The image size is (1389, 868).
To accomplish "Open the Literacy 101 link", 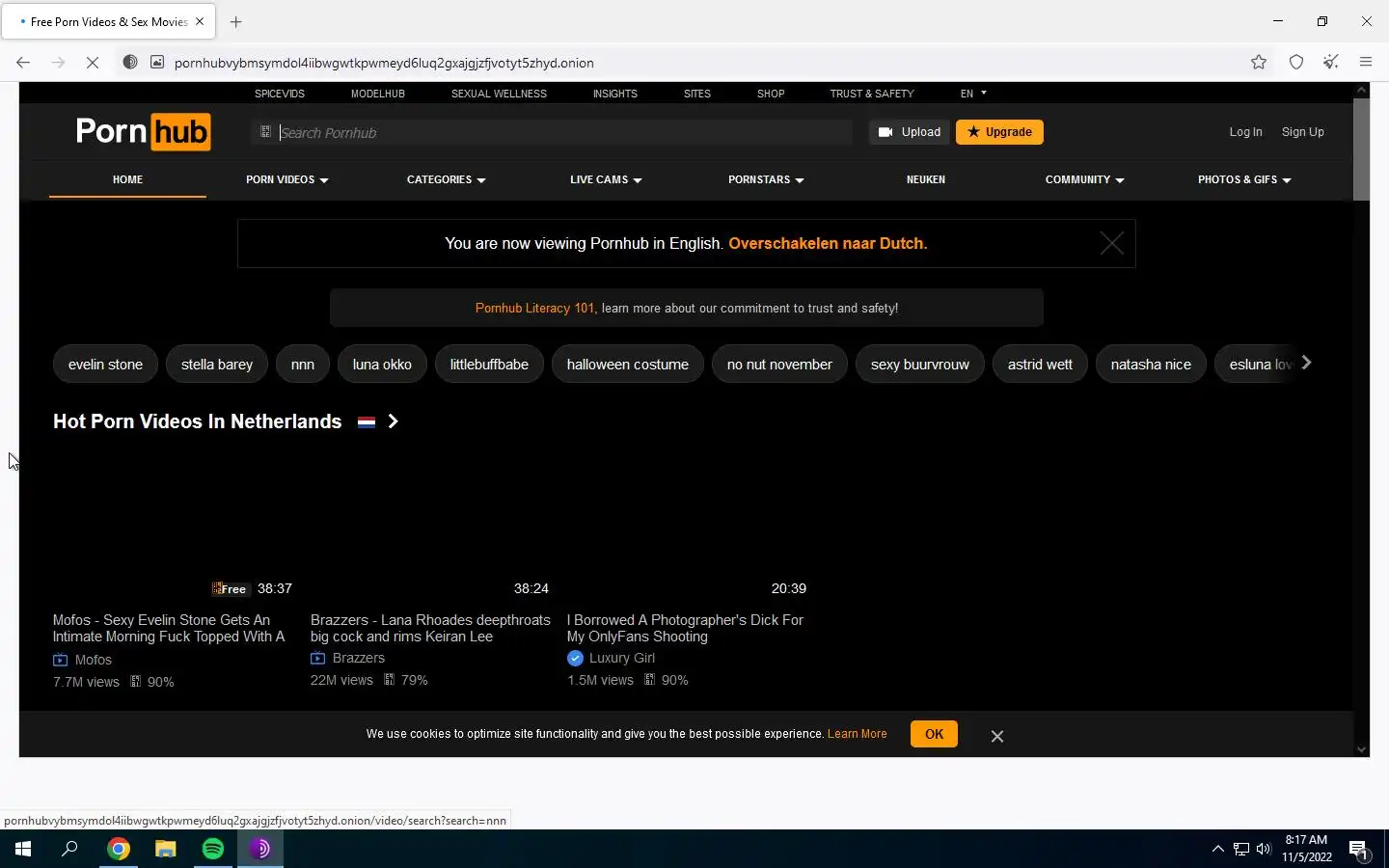I will [534, 309].
